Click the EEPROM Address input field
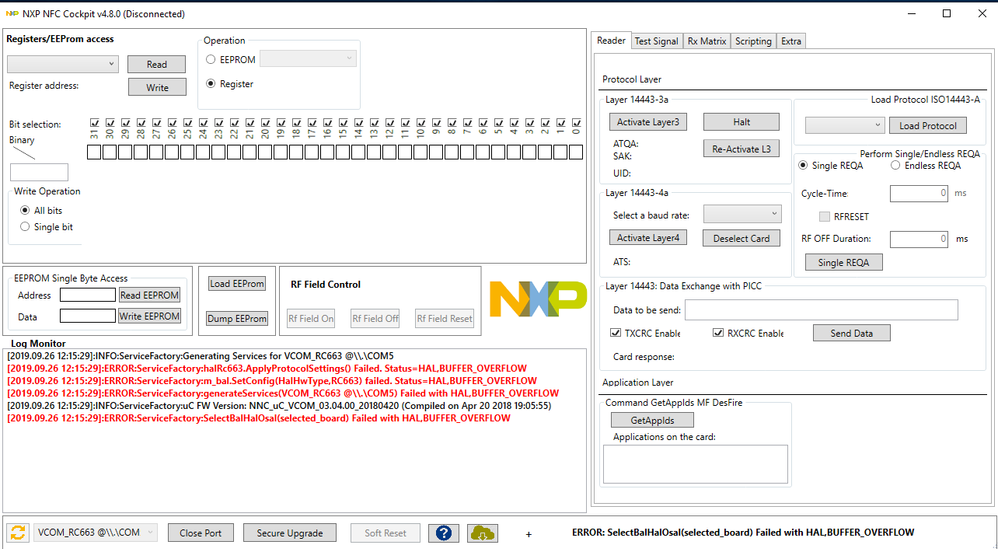The width and height of the screenshot is (998, 549). tap(88, 295)
